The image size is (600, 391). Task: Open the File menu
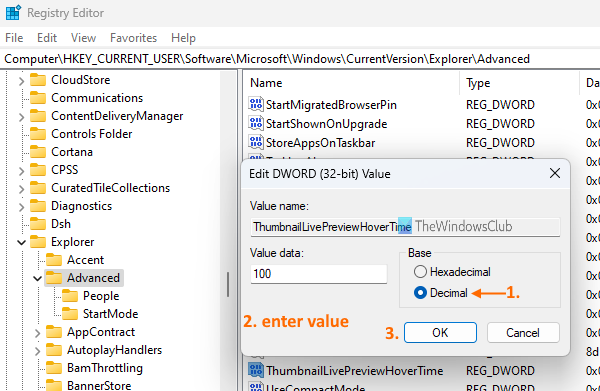(x=14, y=38)
